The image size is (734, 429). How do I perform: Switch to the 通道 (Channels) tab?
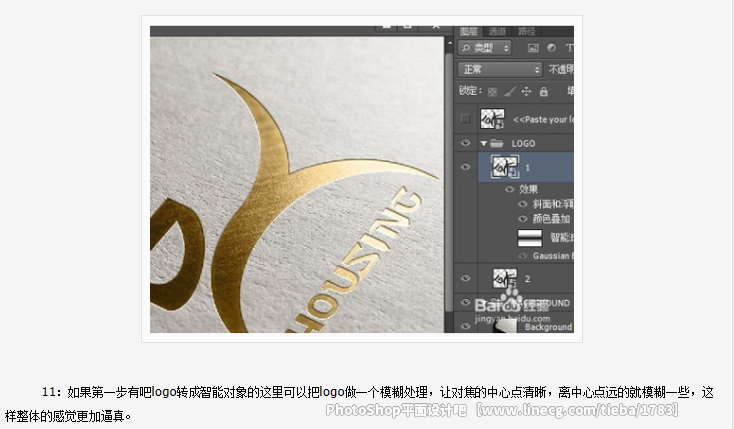tap(497, 31)
